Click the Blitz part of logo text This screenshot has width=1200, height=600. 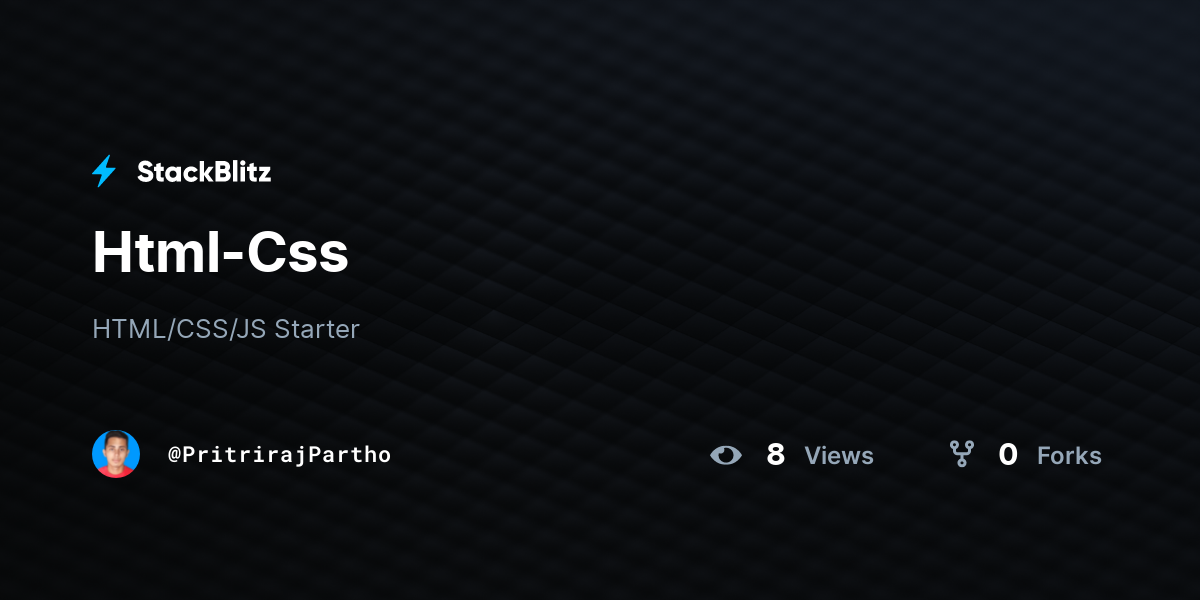coord(238,172)
